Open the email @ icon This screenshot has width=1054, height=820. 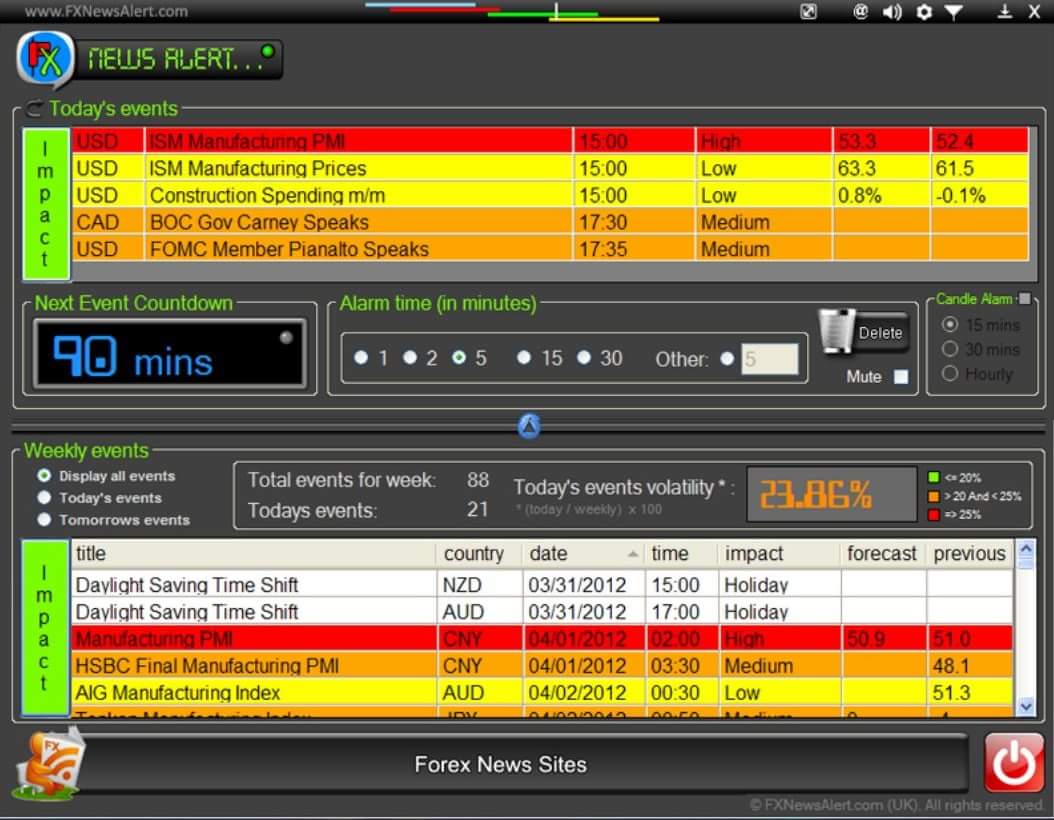(860, 11)
